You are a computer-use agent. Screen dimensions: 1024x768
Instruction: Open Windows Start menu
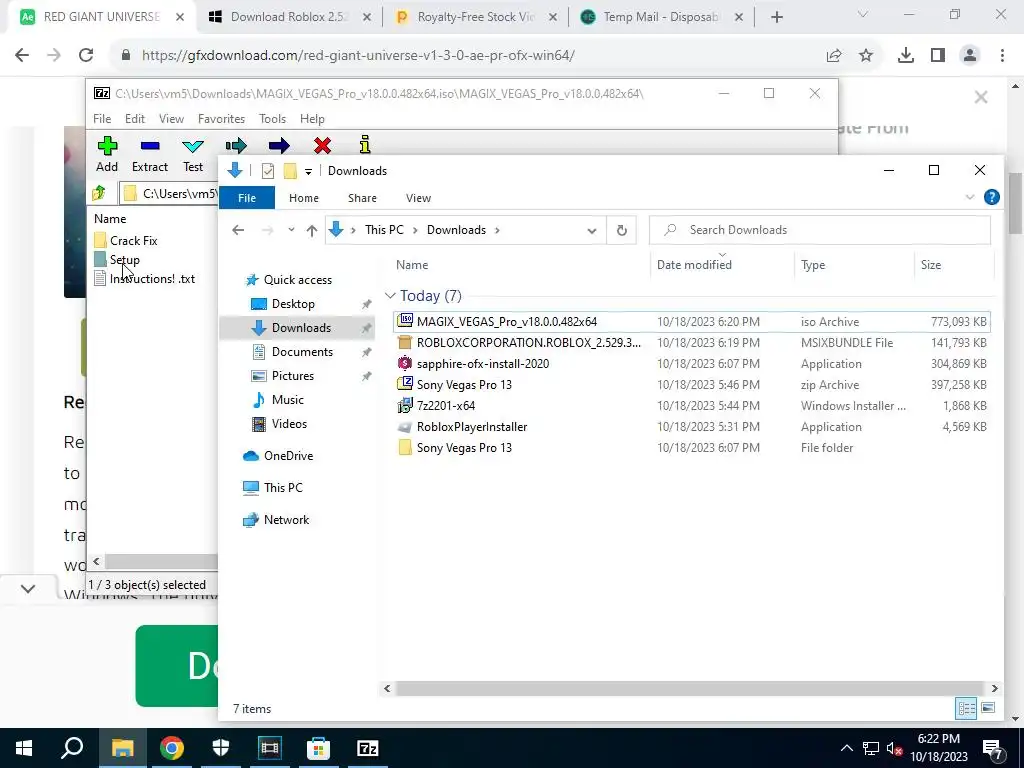pos(24,748)
